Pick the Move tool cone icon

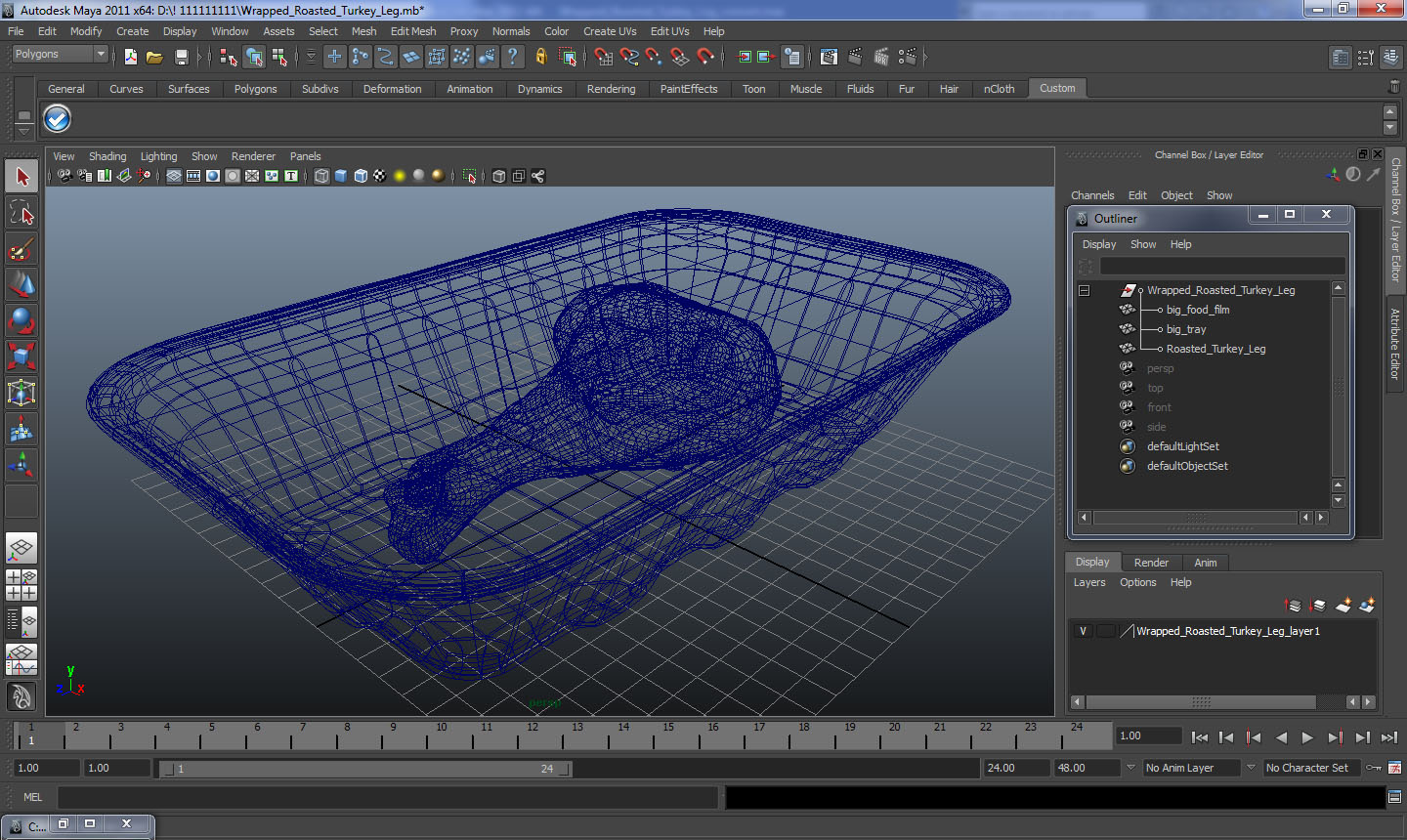[21, 284]
